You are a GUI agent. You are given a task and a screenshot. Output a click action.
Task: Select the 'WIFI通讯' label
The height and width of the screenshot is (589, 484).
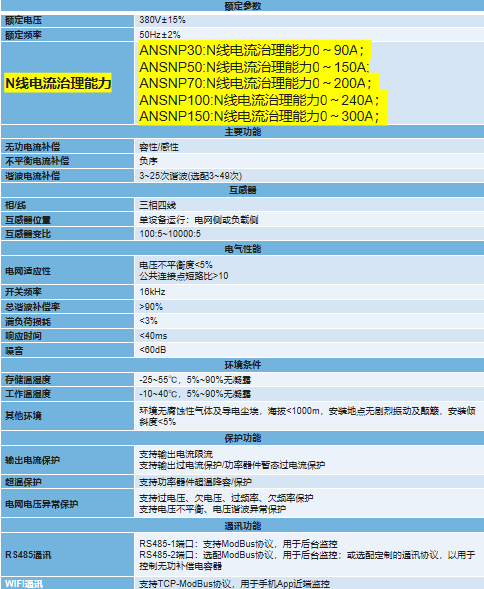[x=24, y=584]
